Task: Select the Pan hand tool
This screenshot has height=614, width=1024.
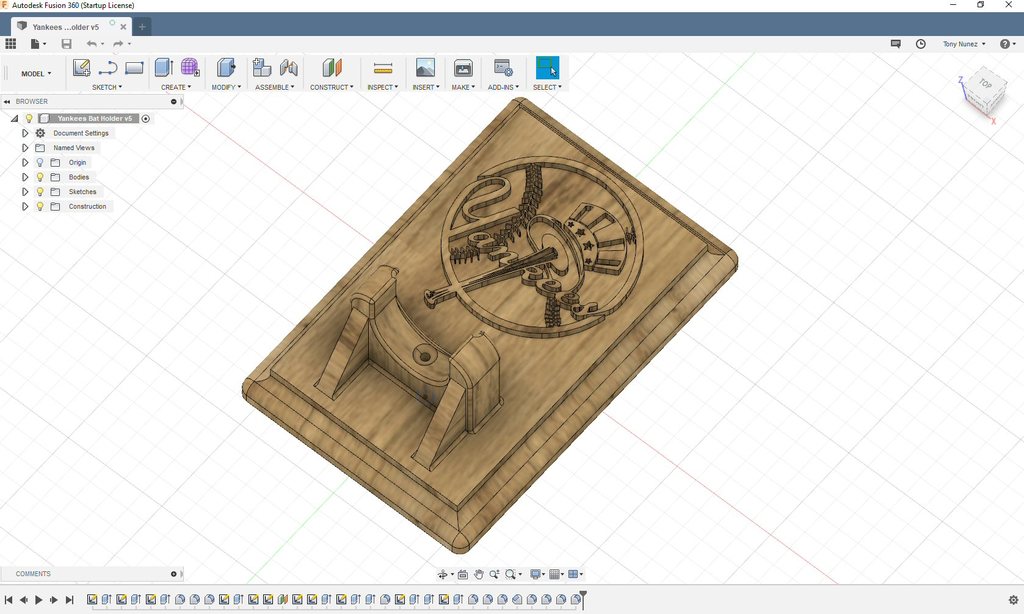Action: 478,574
